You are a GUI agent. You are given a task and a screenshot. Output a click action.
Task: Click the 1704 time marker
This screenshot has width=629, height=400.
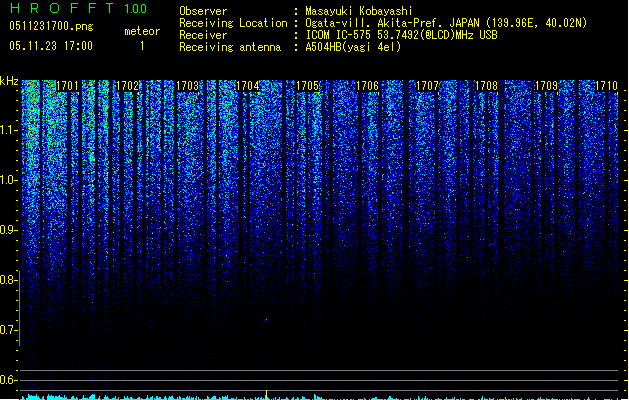pyautogui.click(x=248, y=86)
